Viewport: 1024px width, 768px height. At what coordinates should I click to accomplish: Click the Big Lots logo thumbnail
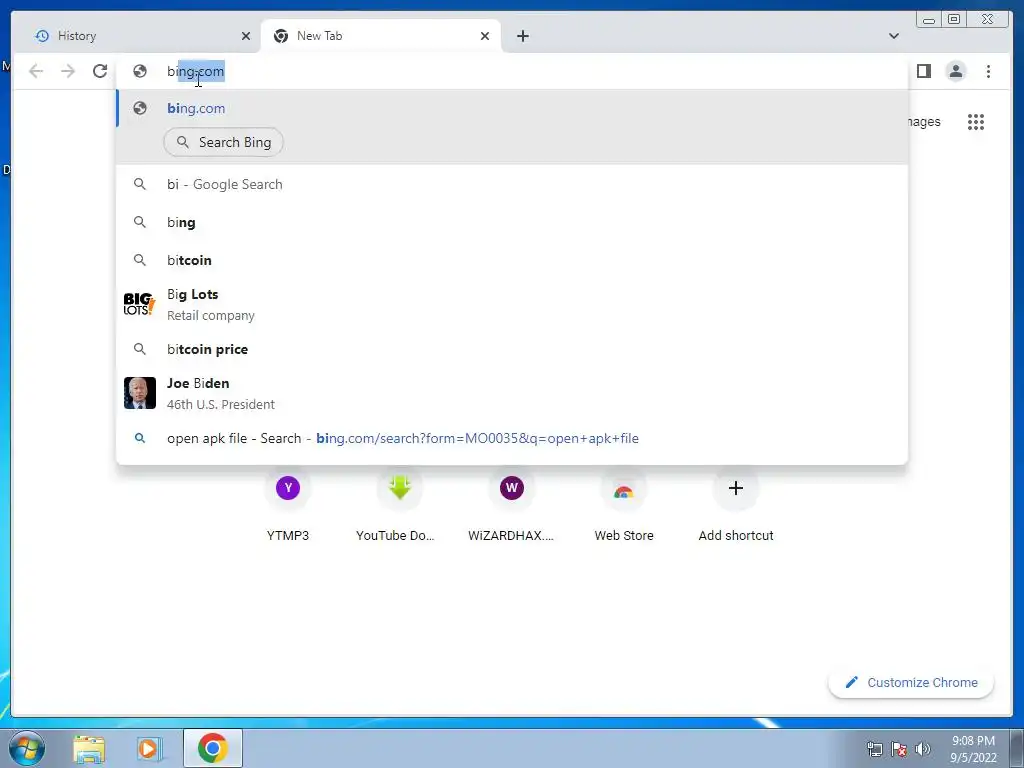point(140,304)
